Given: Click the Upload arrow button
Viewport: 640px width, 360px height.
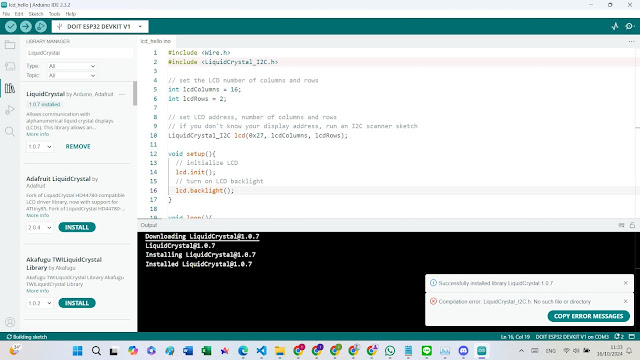Looking at the screenshot, I should [26, 27].
